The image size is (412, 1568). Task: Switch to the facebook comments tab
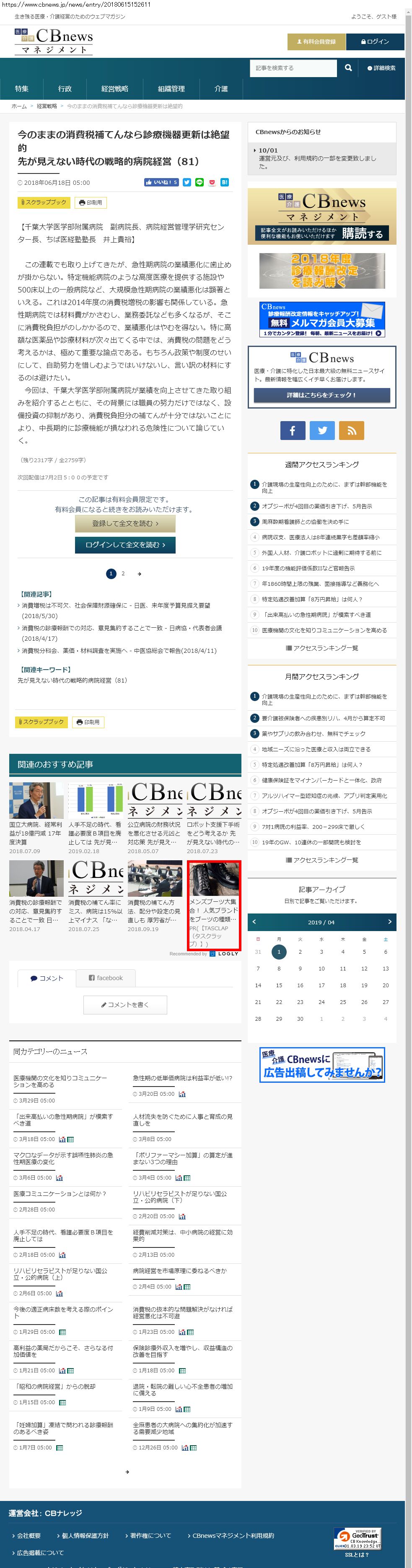pos(106,978)
